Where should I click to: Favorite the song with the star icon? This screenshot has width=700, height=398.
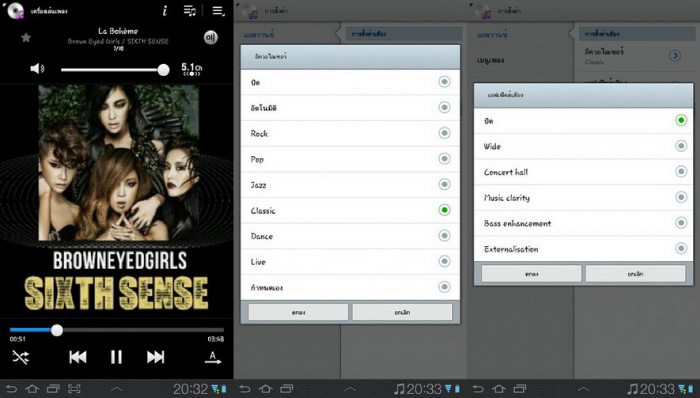click(x=26, y=37)
